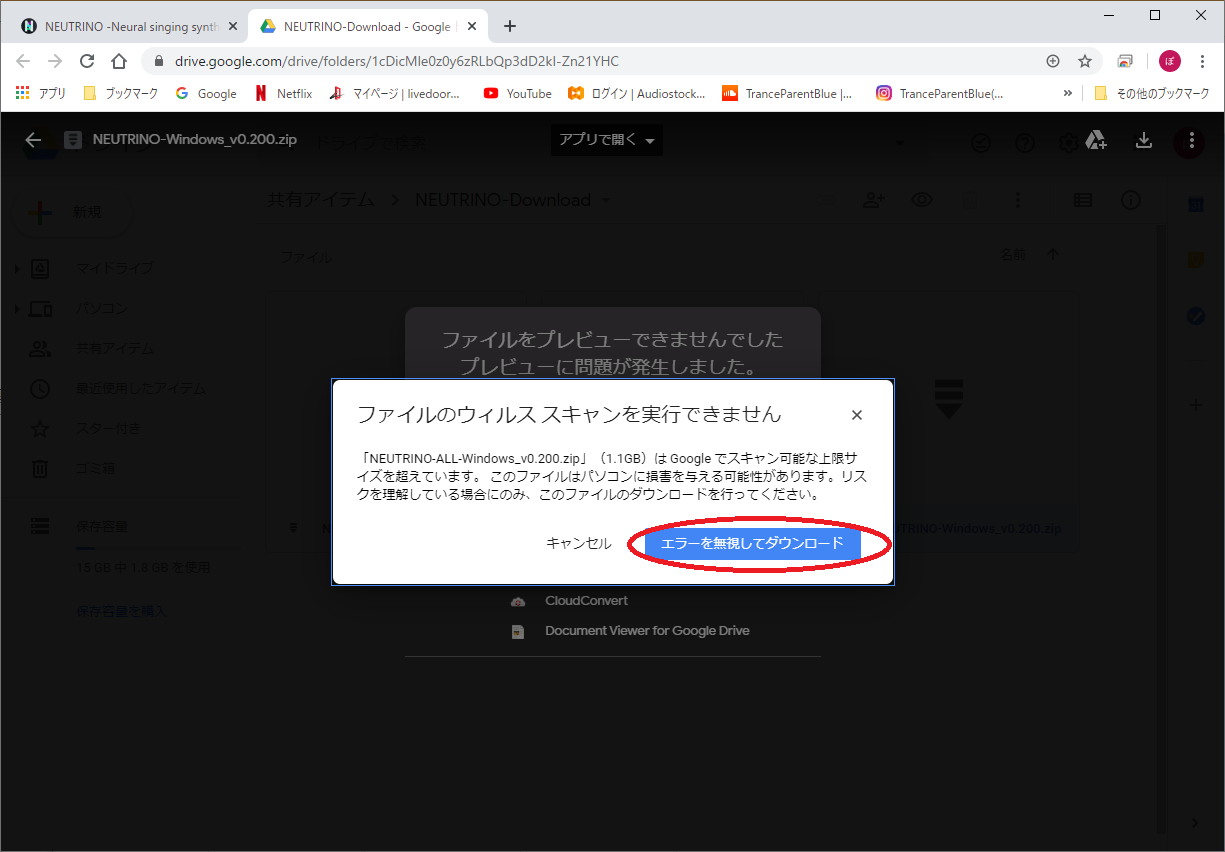The height and width of the screenshot is (852, 1225).
Task: Click キャンセル in the virus scan dialog
Action: [x=578, y=543]
